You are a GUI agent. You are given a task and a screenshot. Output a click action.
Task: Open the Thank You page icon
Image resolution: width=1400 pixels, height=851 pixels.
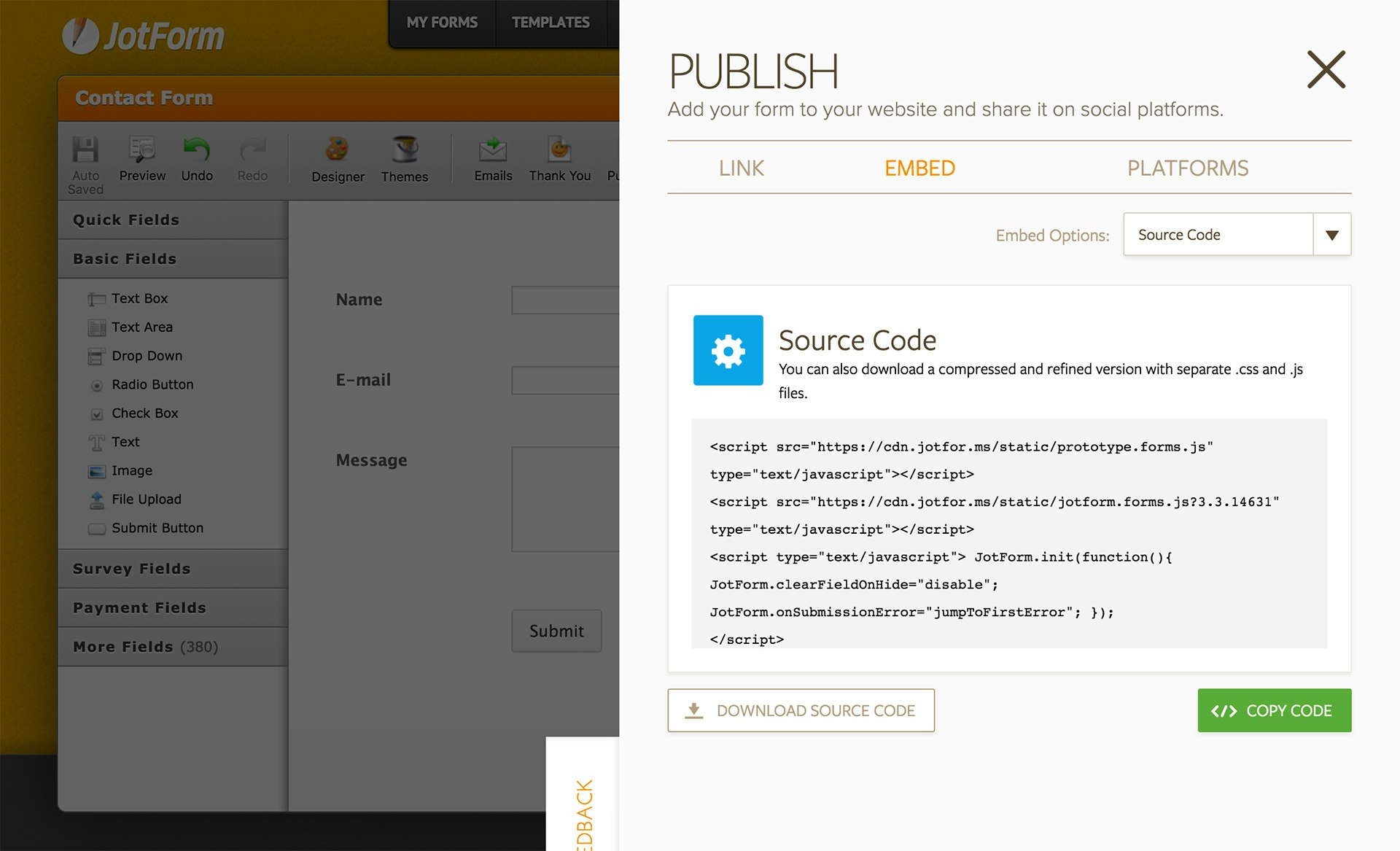[559, 150]
